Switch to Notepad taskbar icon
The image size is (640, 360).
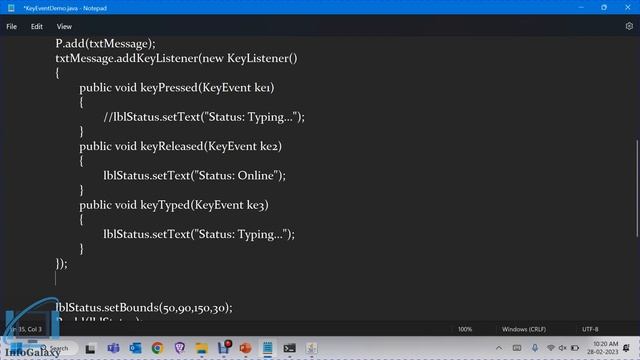267,348
